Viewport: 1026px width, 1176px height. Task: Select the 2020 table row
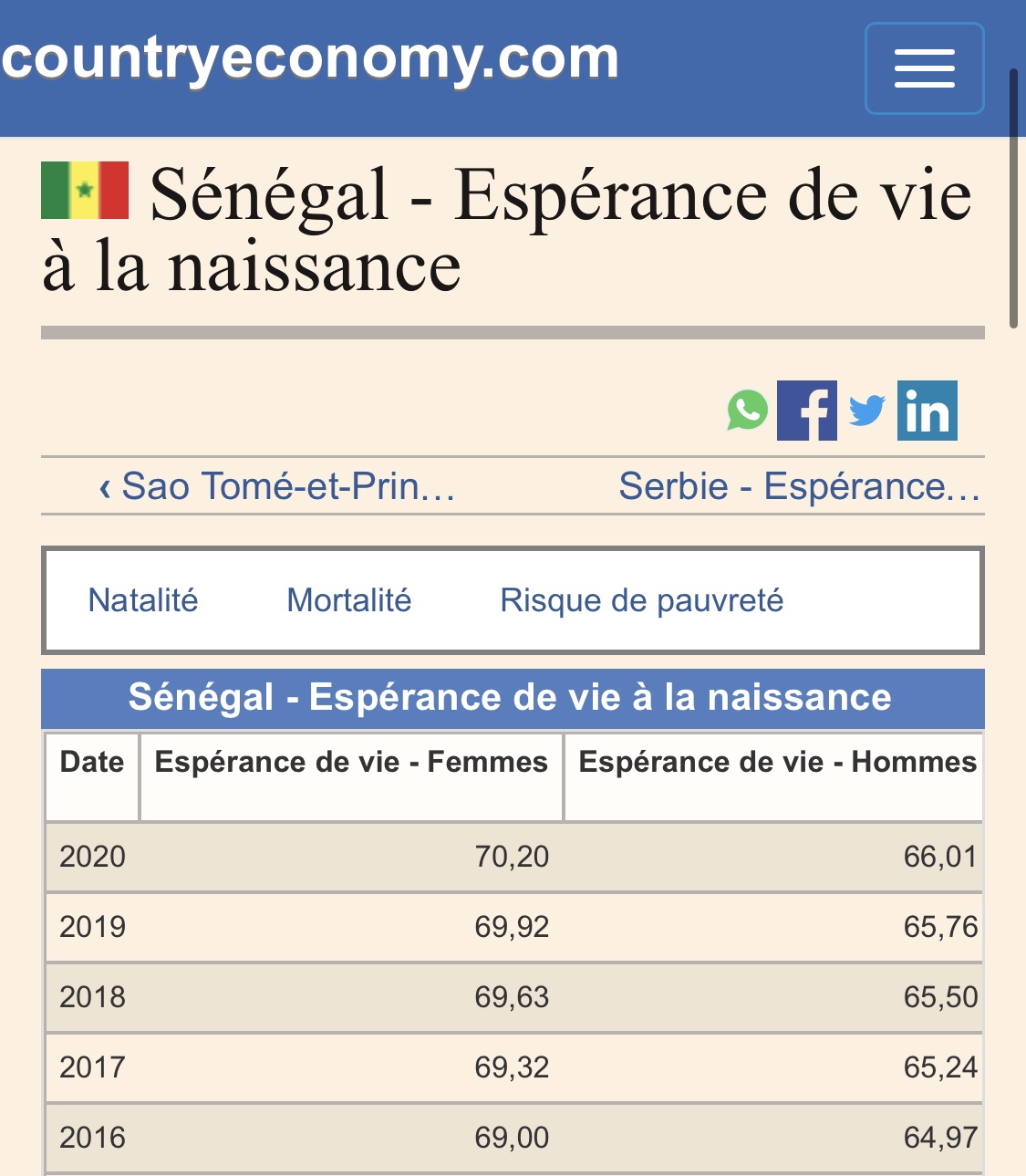(513, 857)
